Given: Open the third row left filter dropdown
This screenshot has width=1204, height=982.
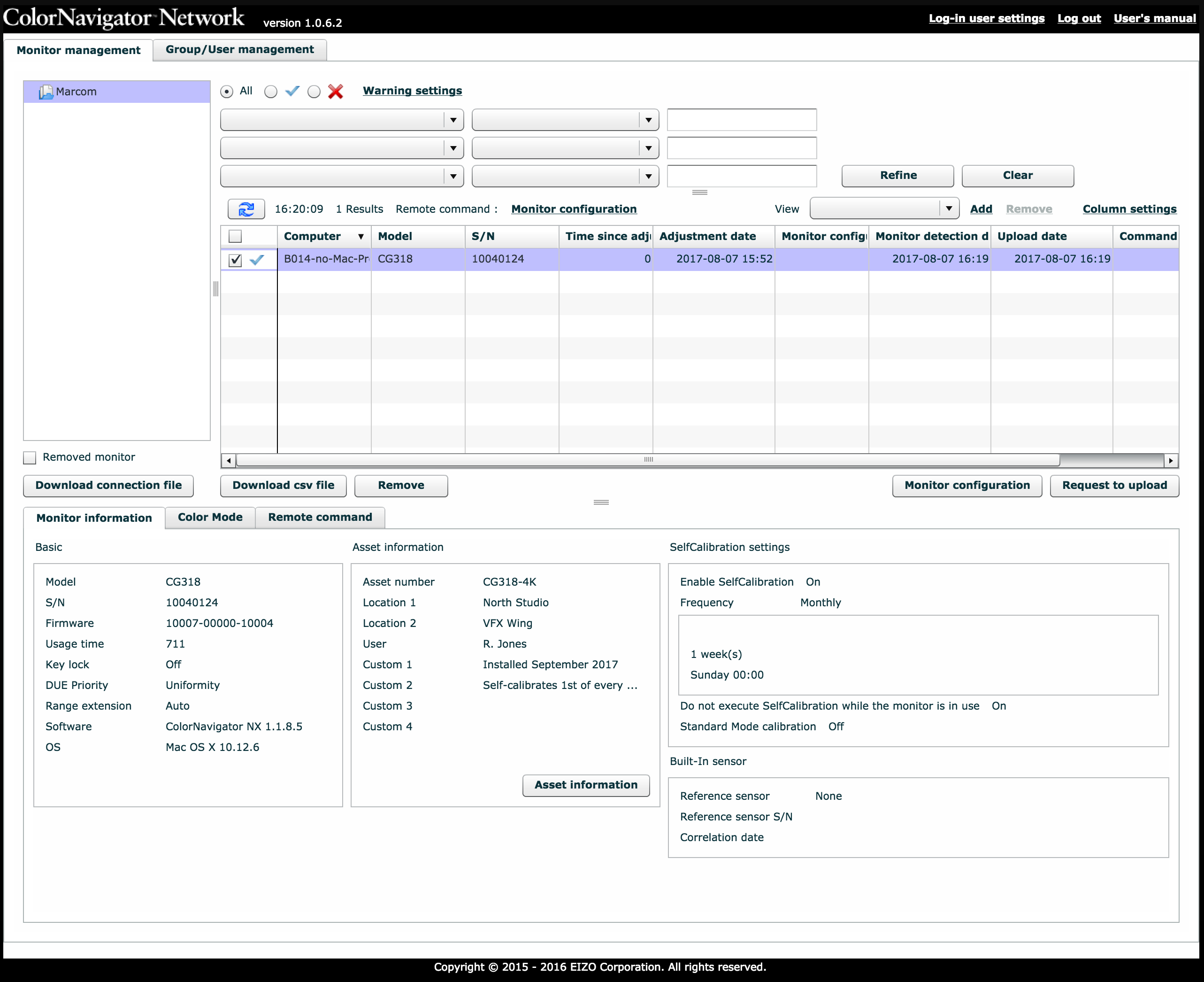Looking at the screenshot, I should [x=341, y=176].
